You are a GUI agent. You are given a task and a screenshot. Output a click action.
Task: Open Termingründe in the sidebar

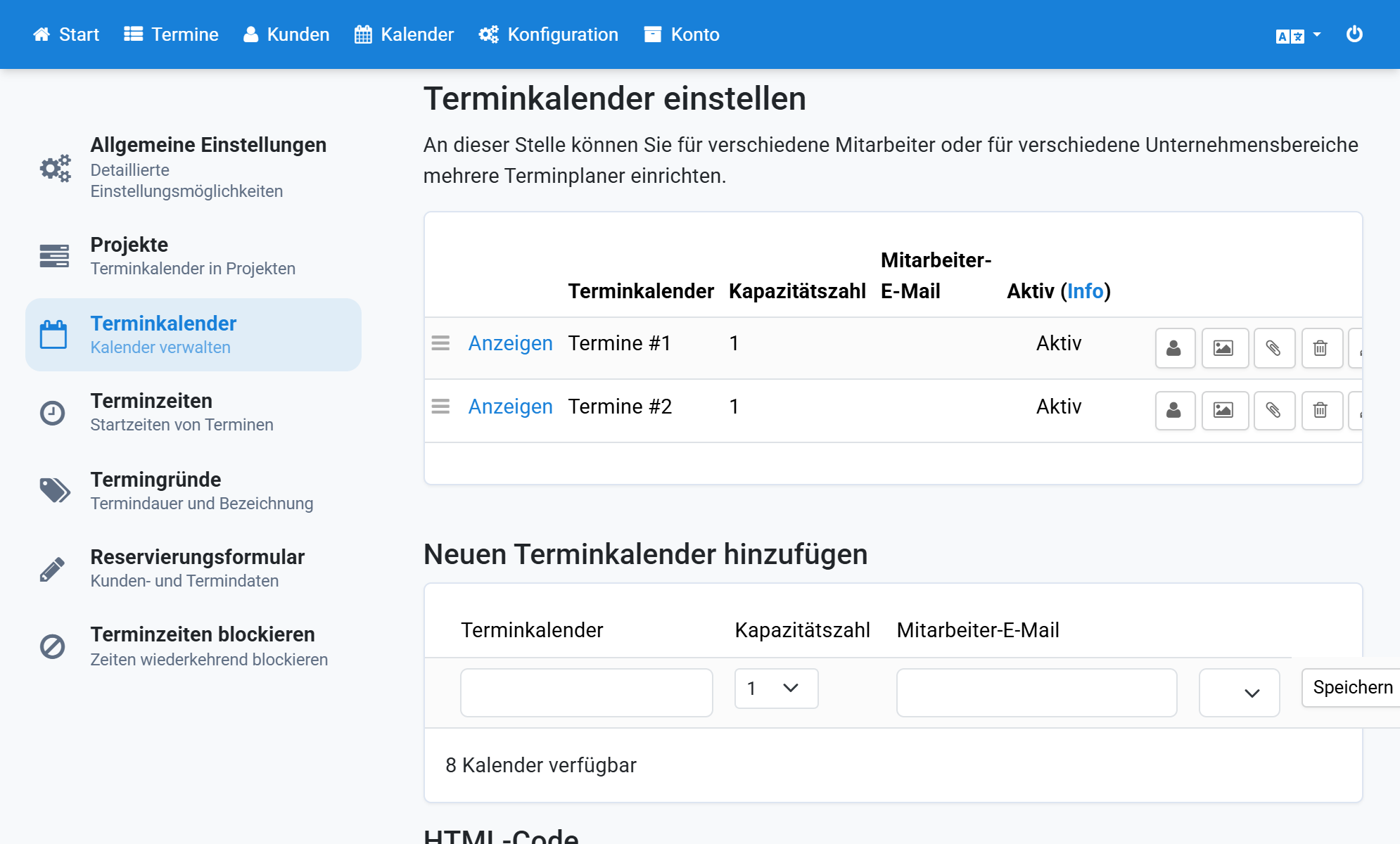pos(193,491)
